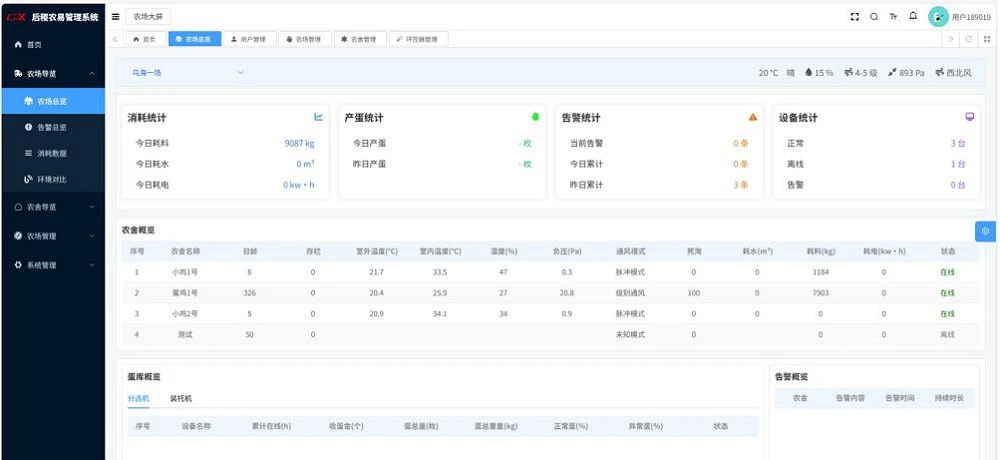Open the 用户189019 account menu

coord(971,17)
